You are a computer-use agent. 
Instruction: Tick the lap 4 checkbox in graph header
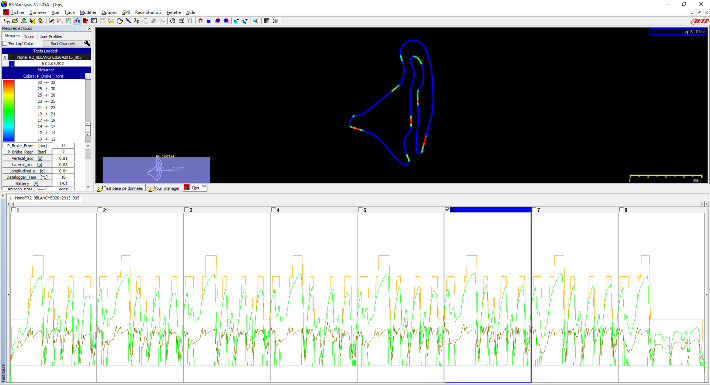273,210
